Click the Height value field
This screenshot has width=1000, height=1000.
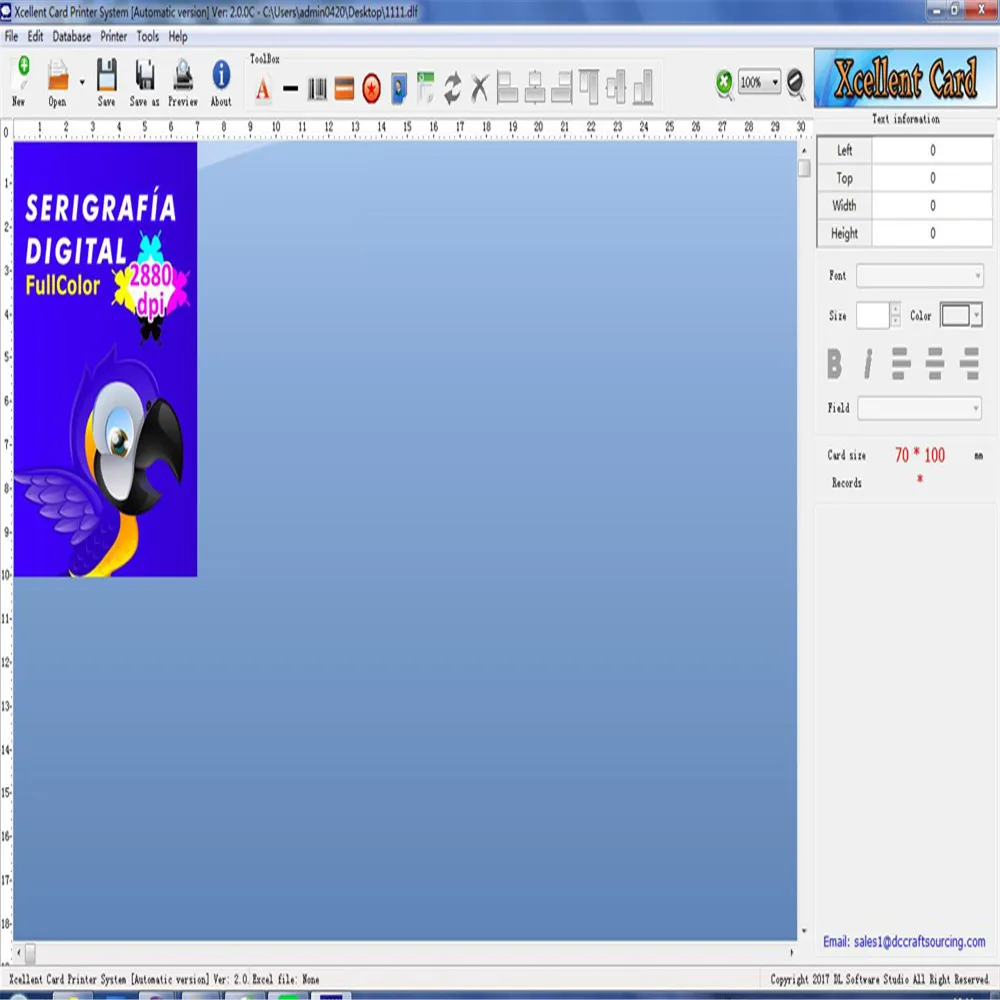tap(932, 233)
